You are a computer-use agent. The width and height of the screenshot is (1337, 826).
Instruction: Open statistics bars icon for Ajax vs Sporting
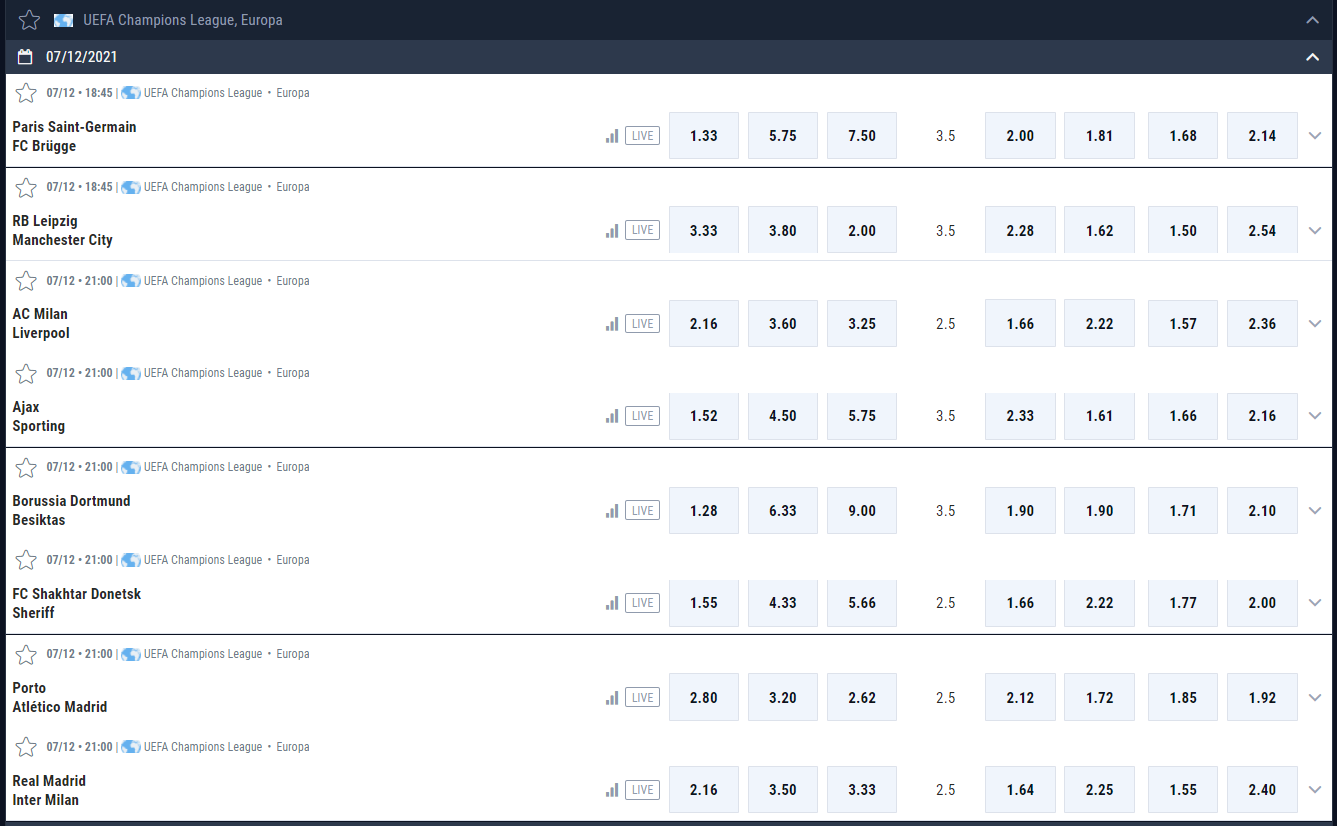coord(612,416)
